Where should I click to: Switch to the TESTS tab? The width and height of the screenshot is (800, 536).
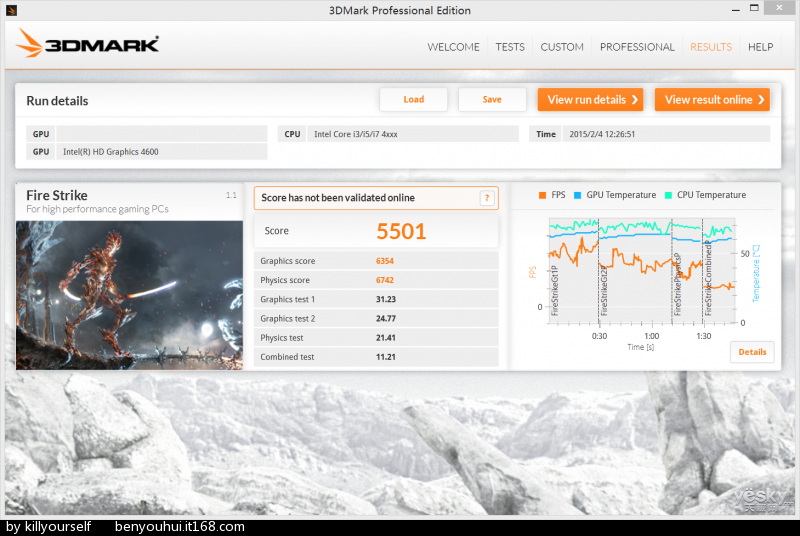point(510,47)
